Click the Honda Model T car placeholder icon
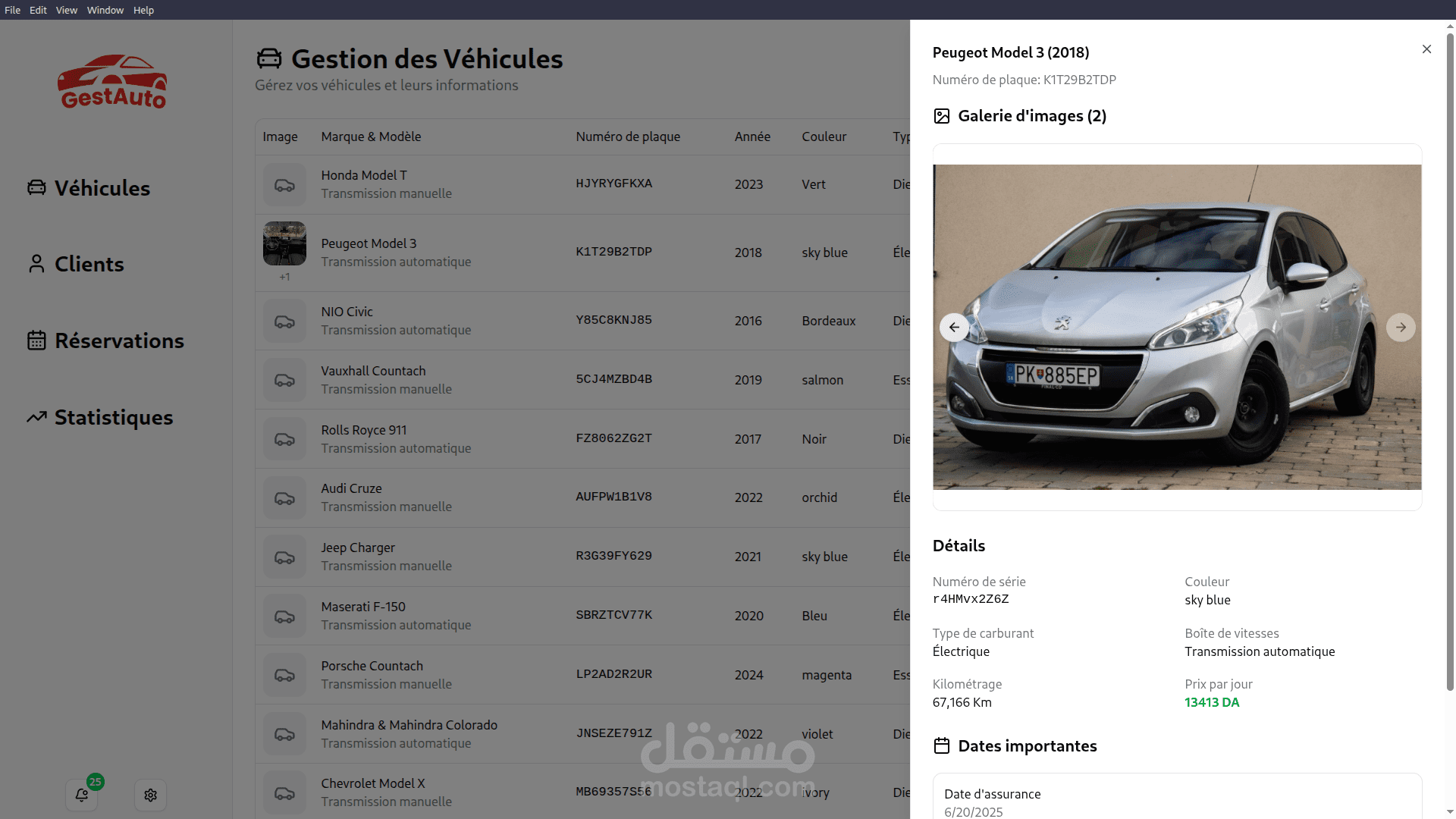 (284, 185)
